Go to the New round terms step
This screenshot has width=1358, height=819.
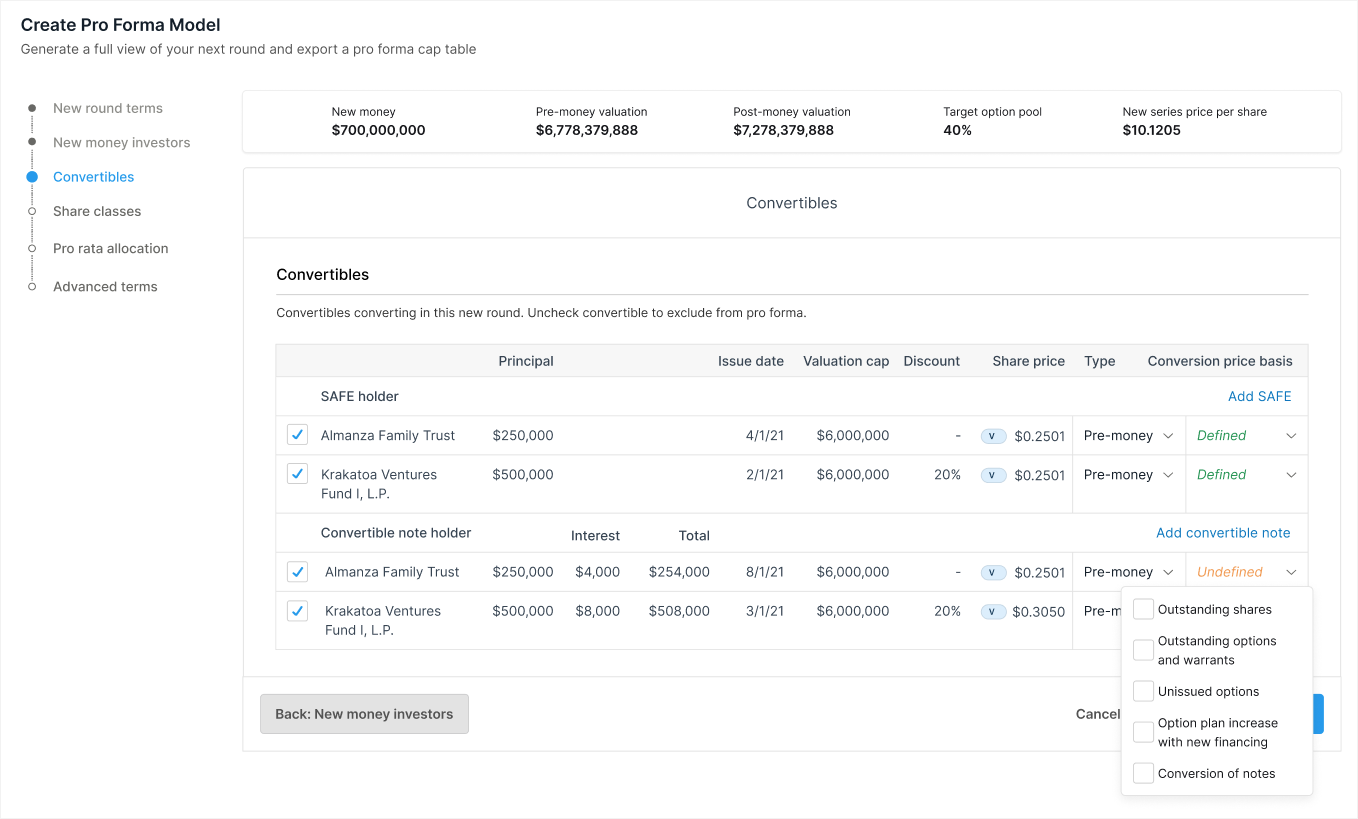pos(107,108)
